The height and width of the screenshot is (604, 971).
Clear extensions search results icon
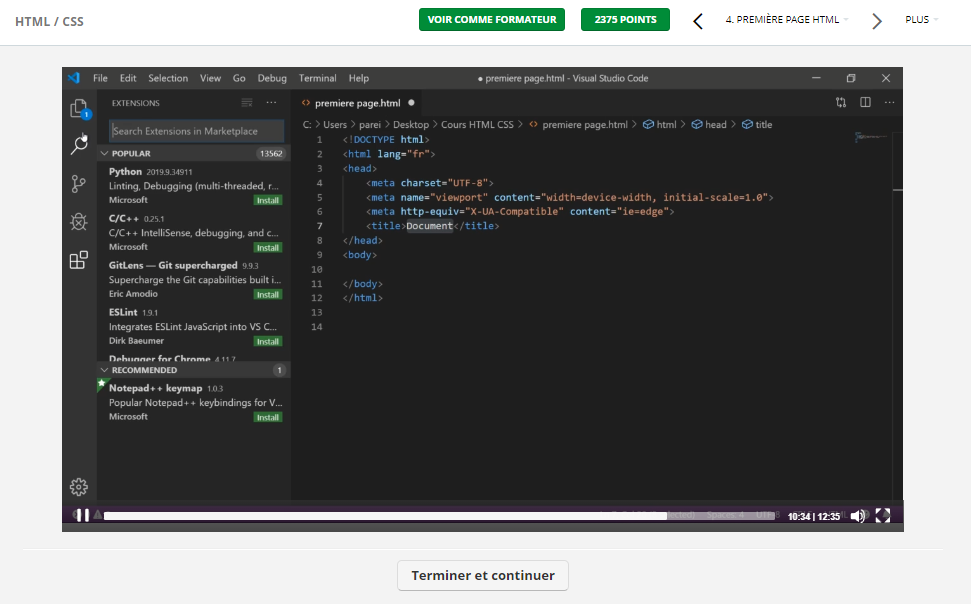246,103
